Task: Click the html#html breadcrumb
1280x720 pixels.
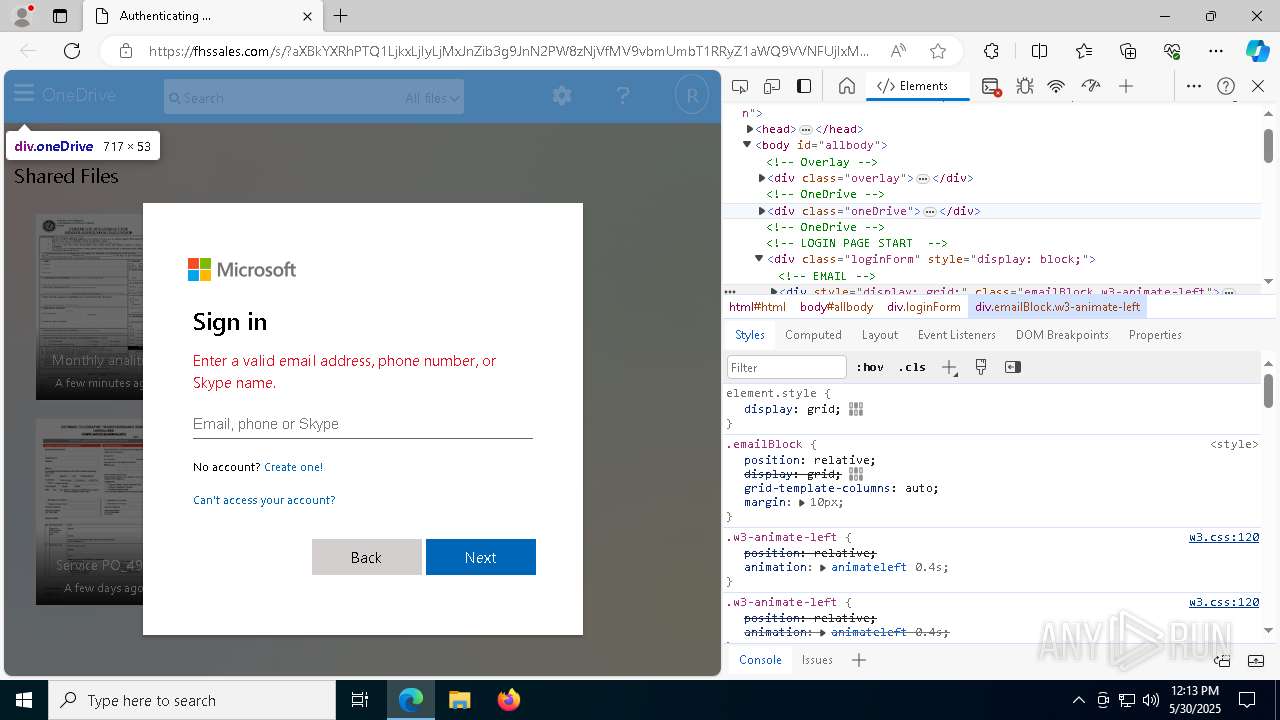Action: tap(757, 307)
